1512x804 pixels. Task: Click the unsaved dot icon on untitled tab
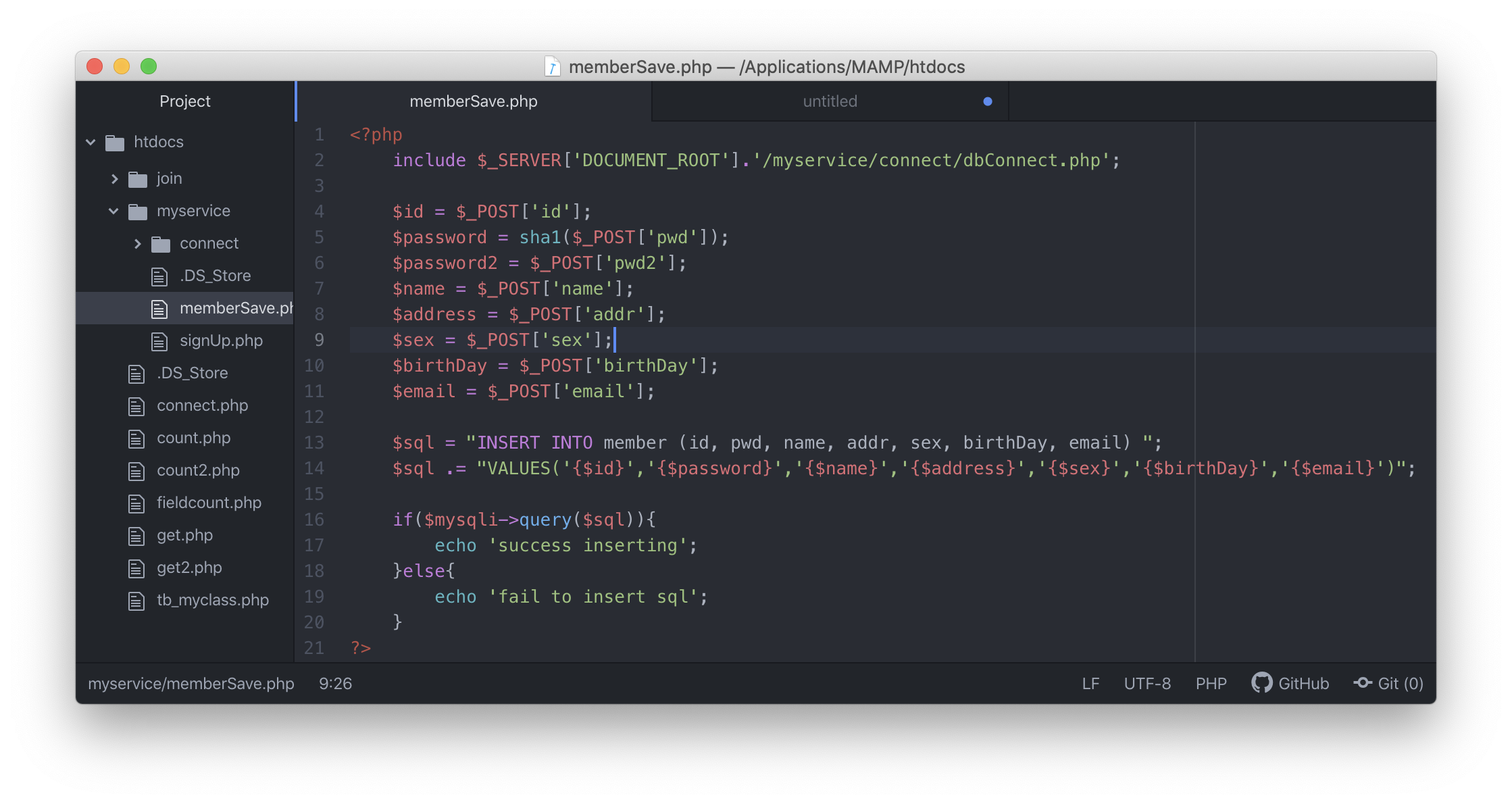click(x=987, y=99)
